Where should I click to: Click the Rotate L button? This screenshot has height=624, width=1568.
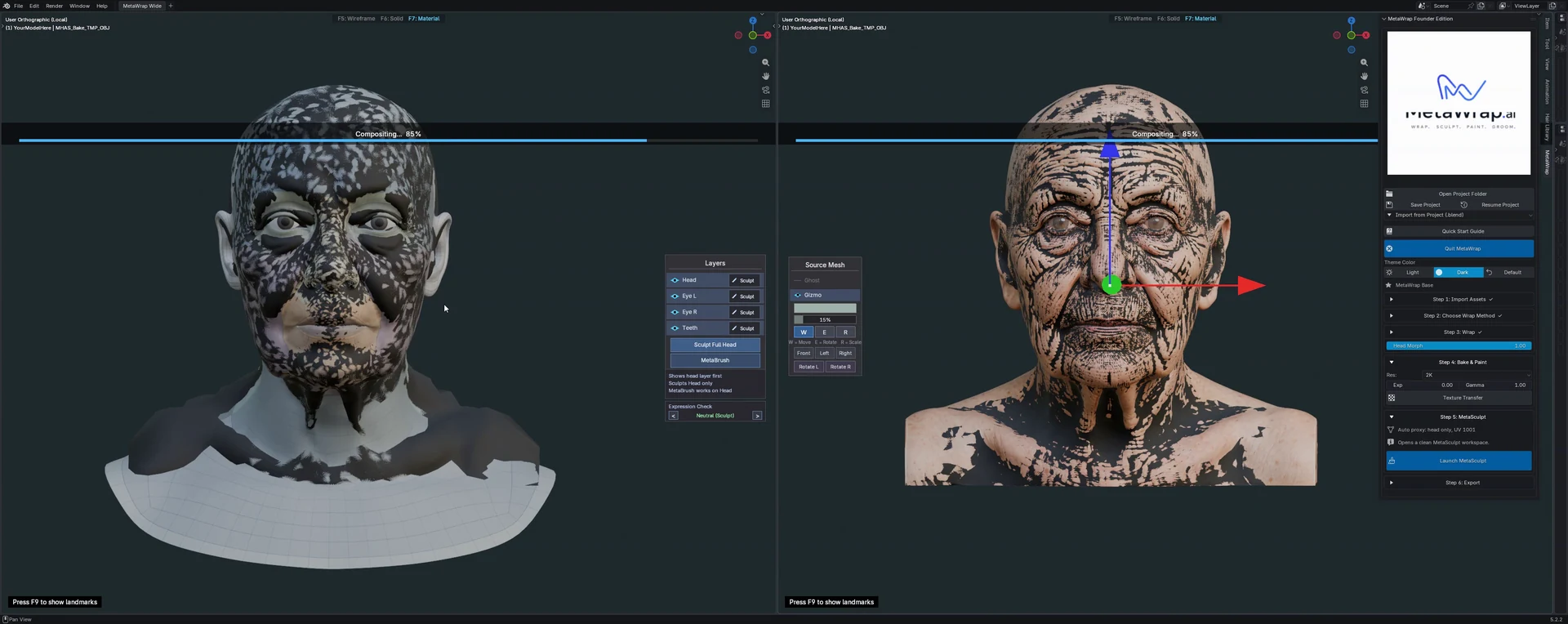point(808,367)
